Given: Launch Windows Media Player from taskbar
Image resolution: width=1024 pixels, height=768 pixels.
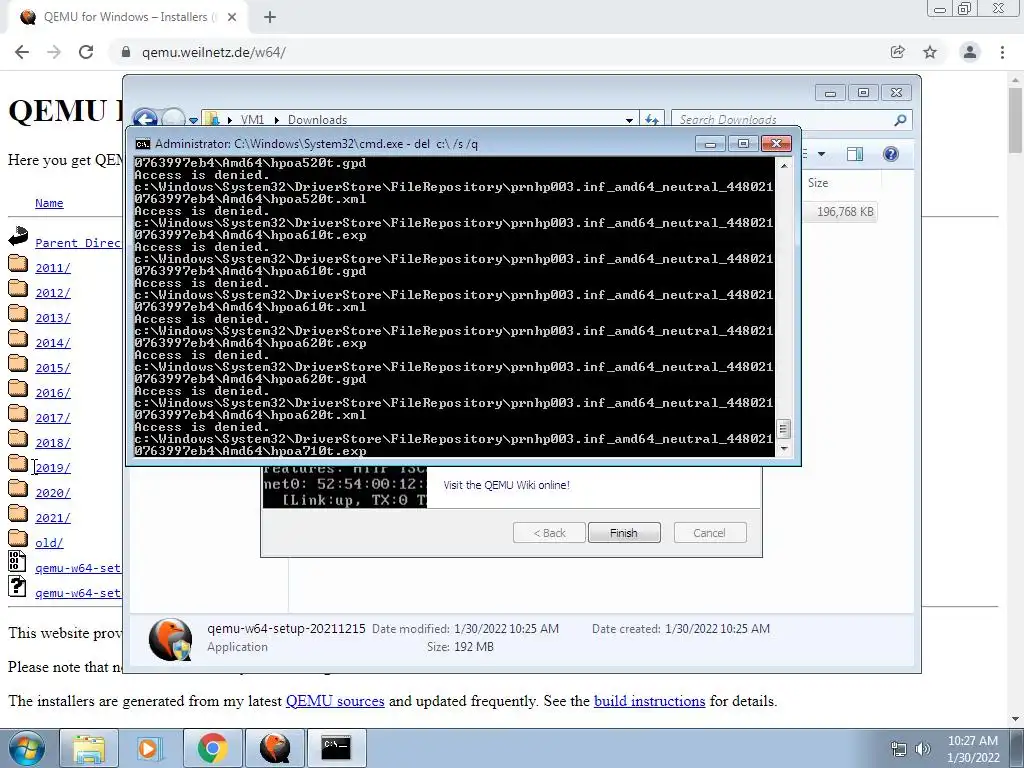Looking at the screenshot, I should click(148, 748).
